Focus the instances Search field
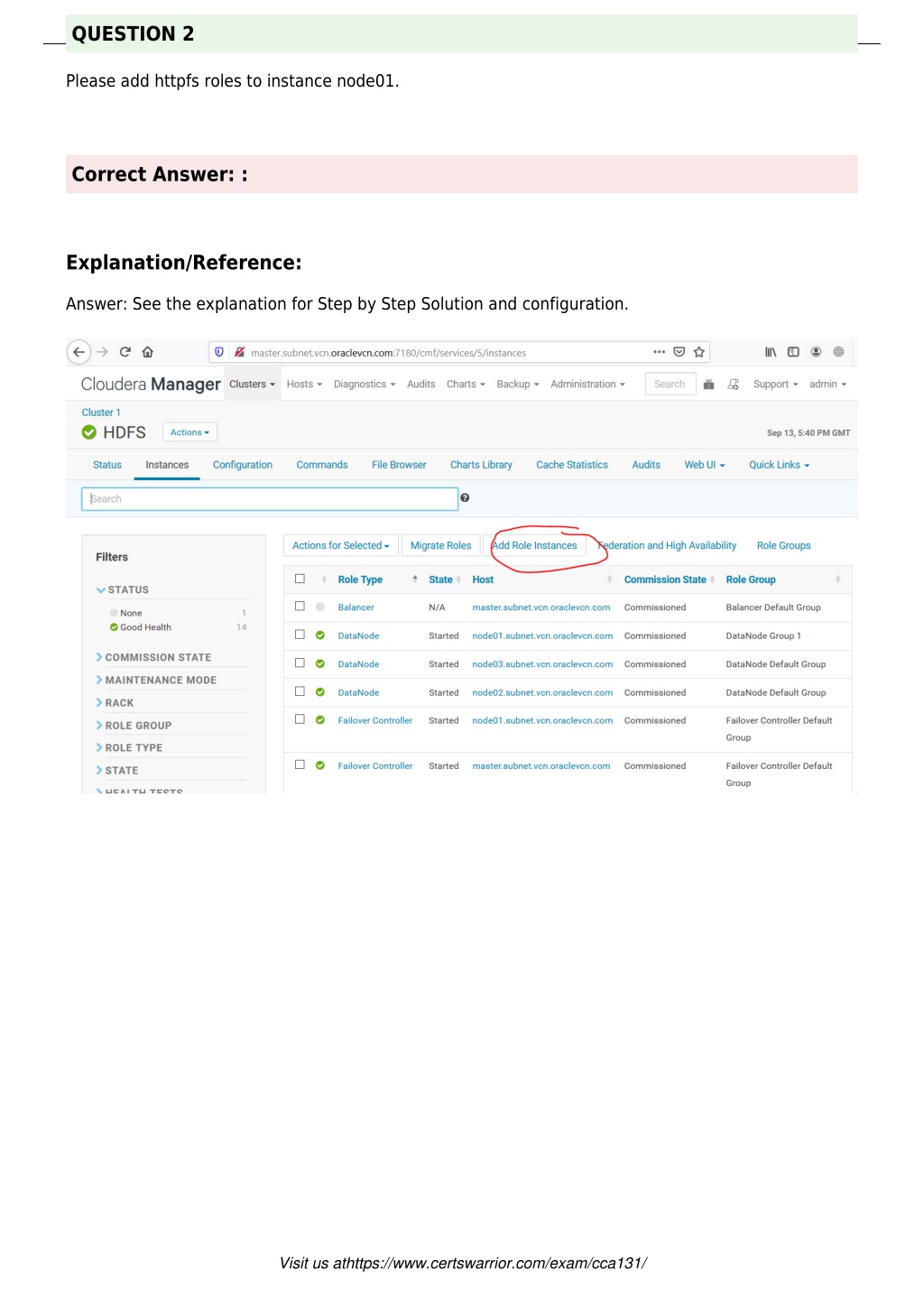Viewport: 924px width, 1307px height. (270, 499)
